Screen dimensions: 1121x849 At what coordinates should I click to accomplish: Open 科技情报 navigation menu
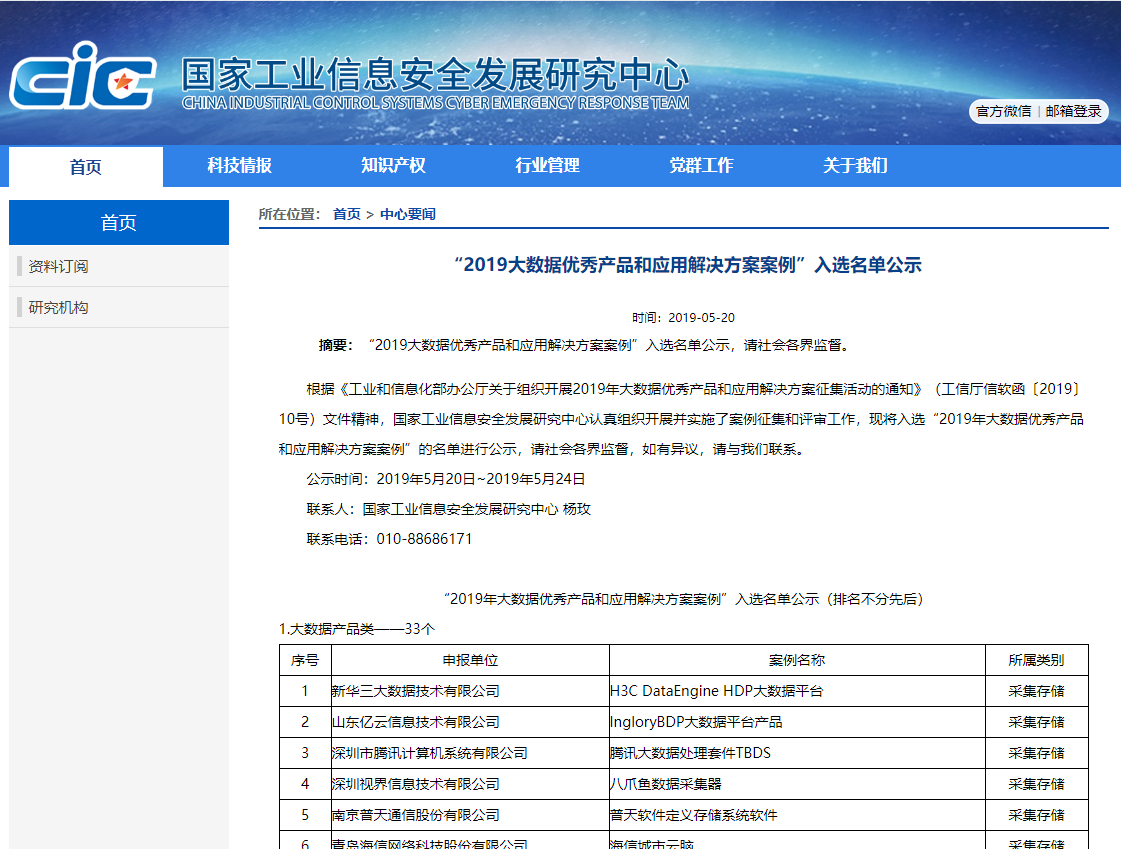[239, 166]
